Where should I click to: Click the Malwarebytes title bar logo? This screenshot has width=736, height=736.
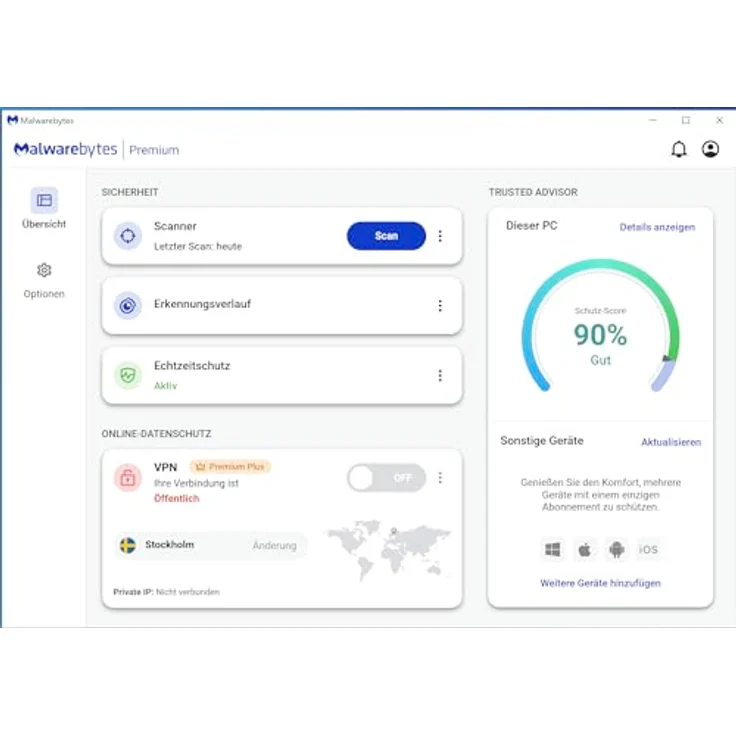coord(13,120)
